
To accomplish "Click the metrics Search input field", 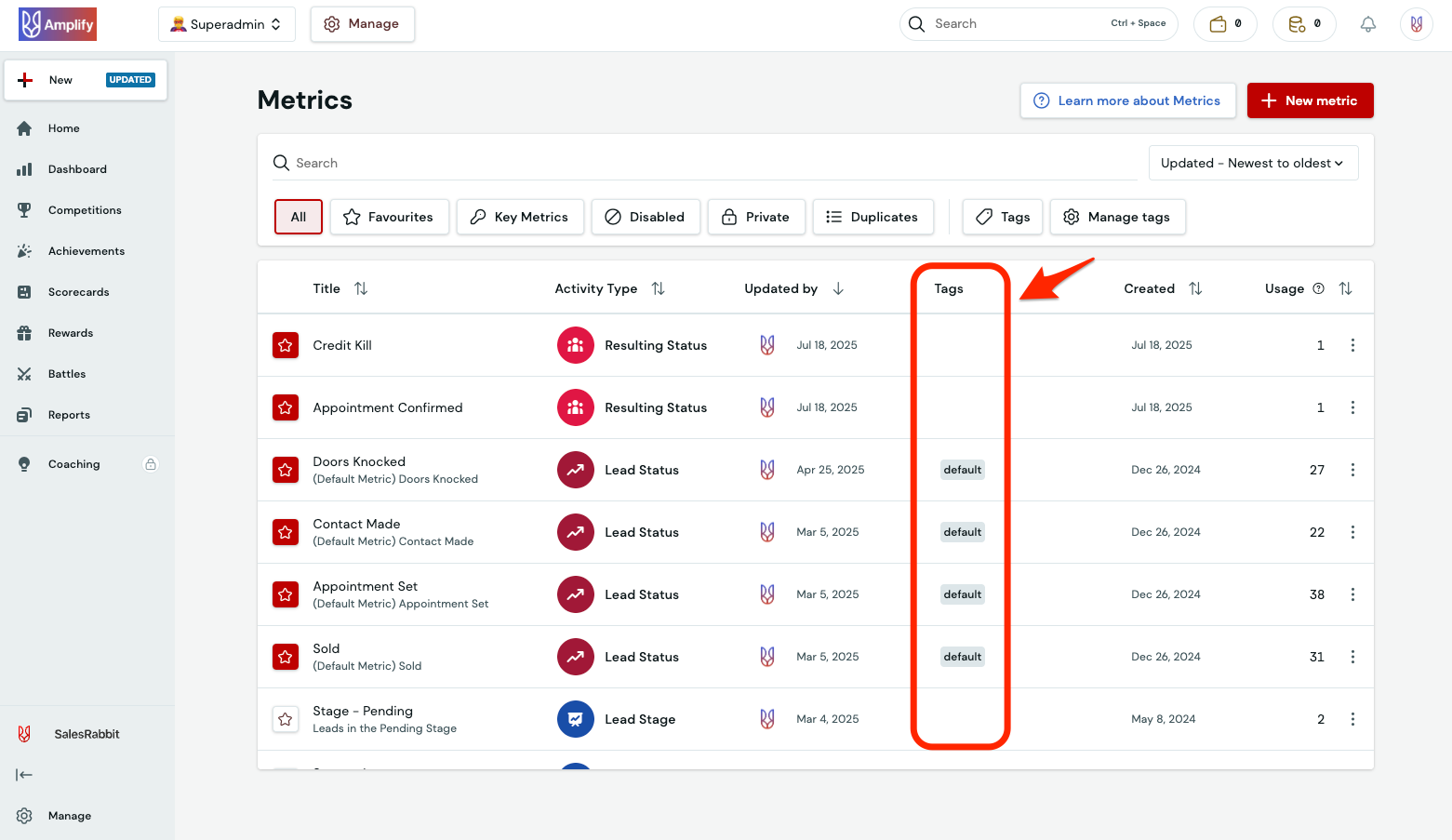I will (x=707, y=163).
